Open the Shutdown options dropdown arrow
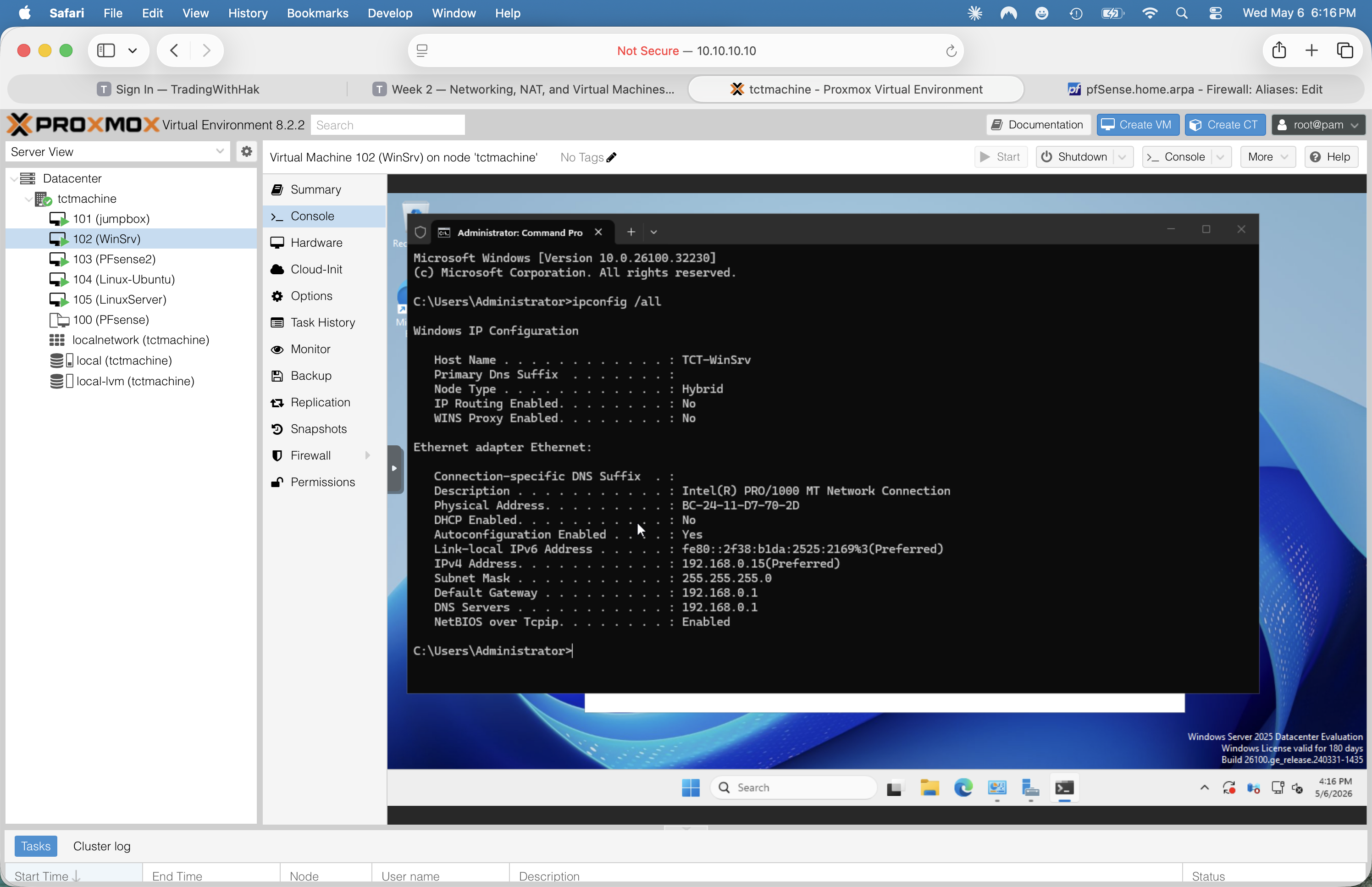1372x887 pixels. 1122,157
